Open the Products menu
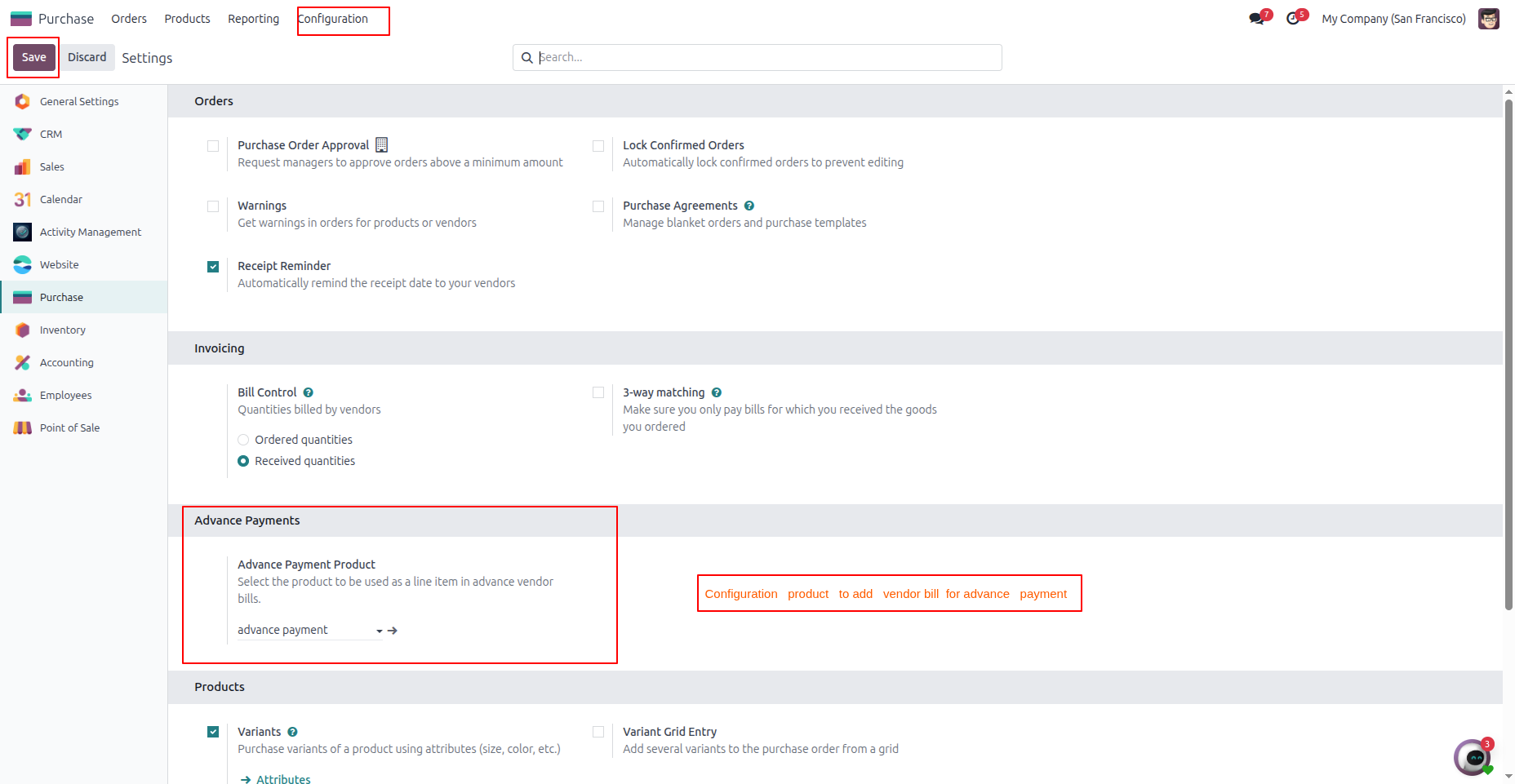Viewport: 1515px width, 784px height. pyautogui.click(x=187, y=19)
